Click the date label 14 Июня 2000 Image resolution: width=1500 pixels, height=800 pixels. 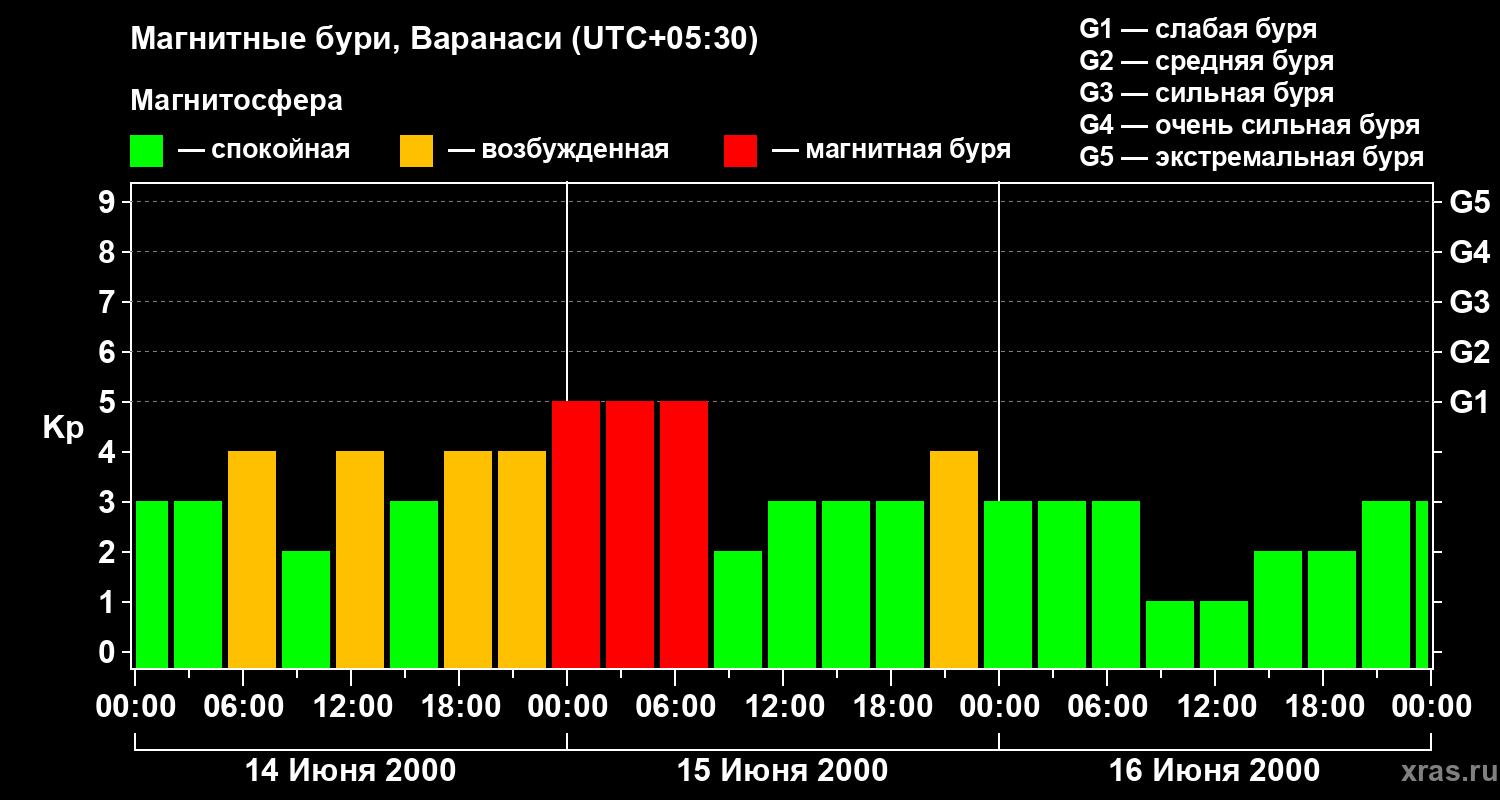tap(351, 771)
